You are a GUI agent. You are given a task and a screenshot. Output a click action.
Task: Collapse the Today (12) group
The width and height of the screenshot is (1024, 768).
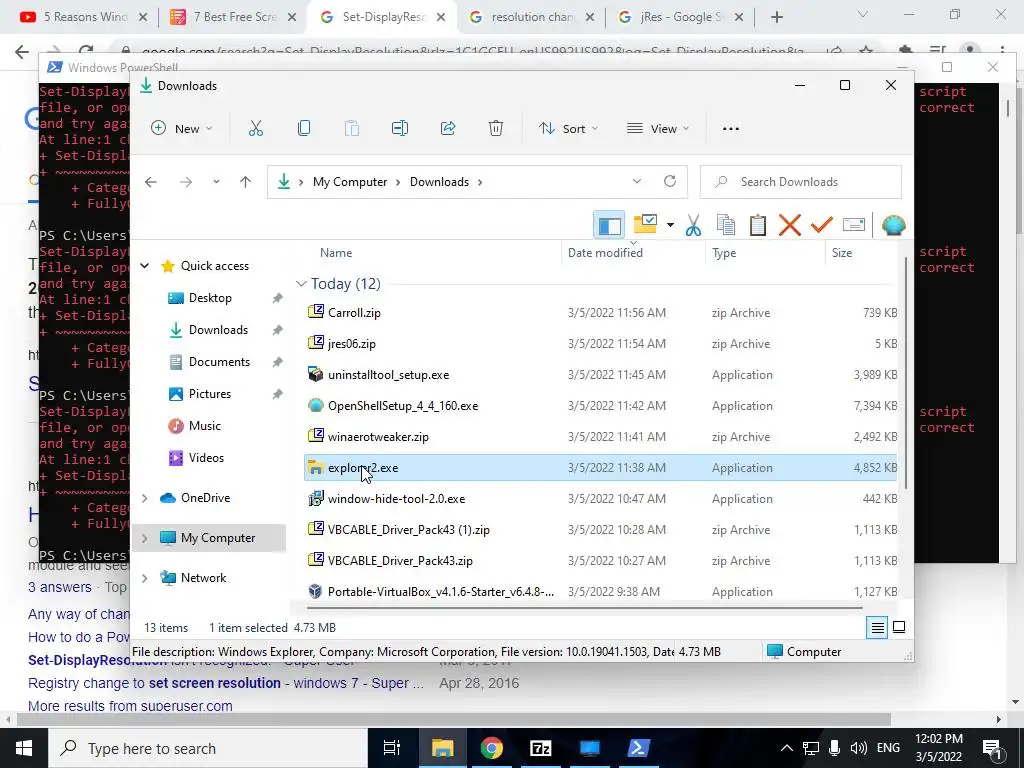(x=301, y=283)
